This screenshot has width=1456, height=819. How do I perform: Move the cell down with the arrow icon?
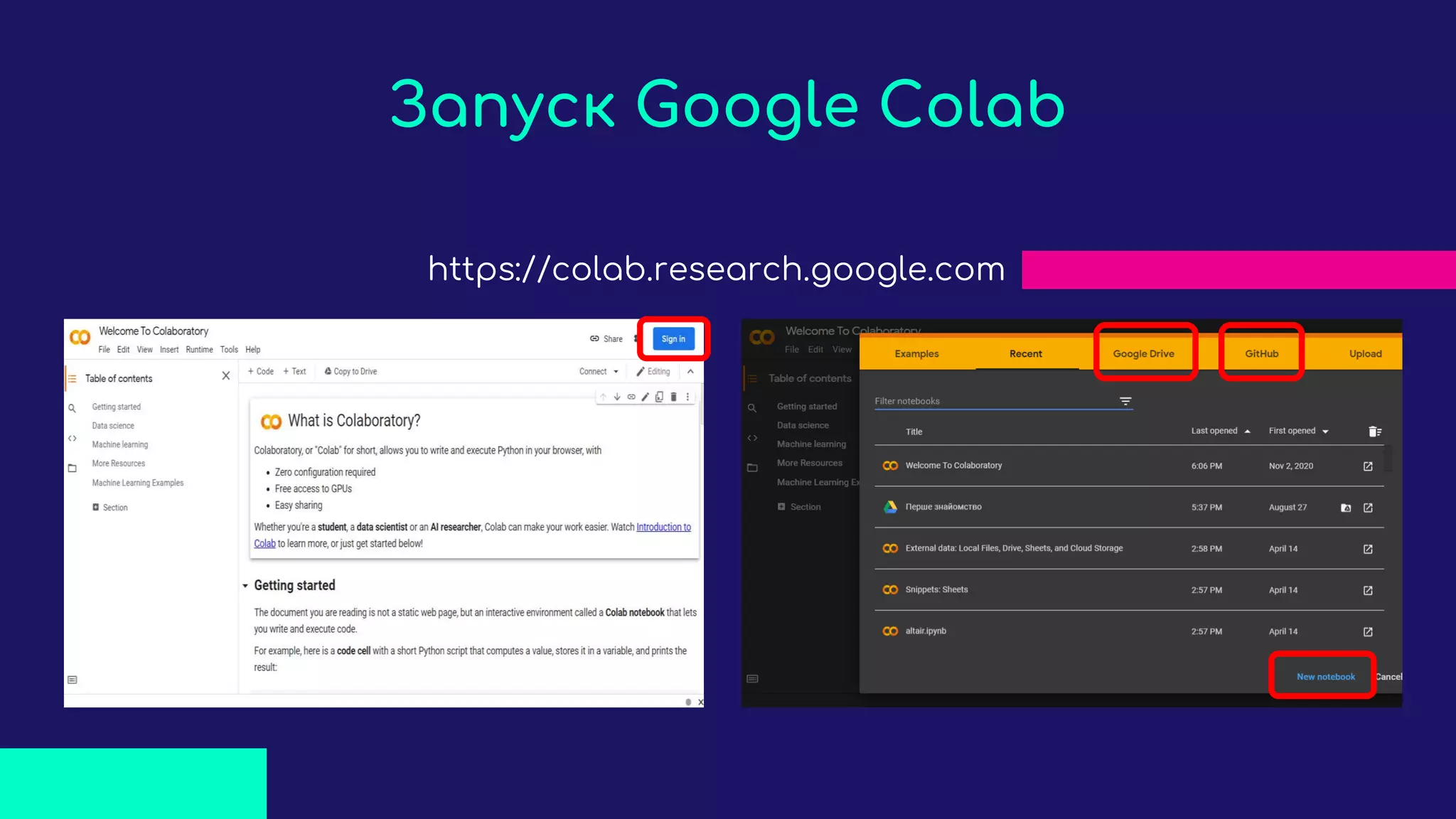(x=617, y=397)
